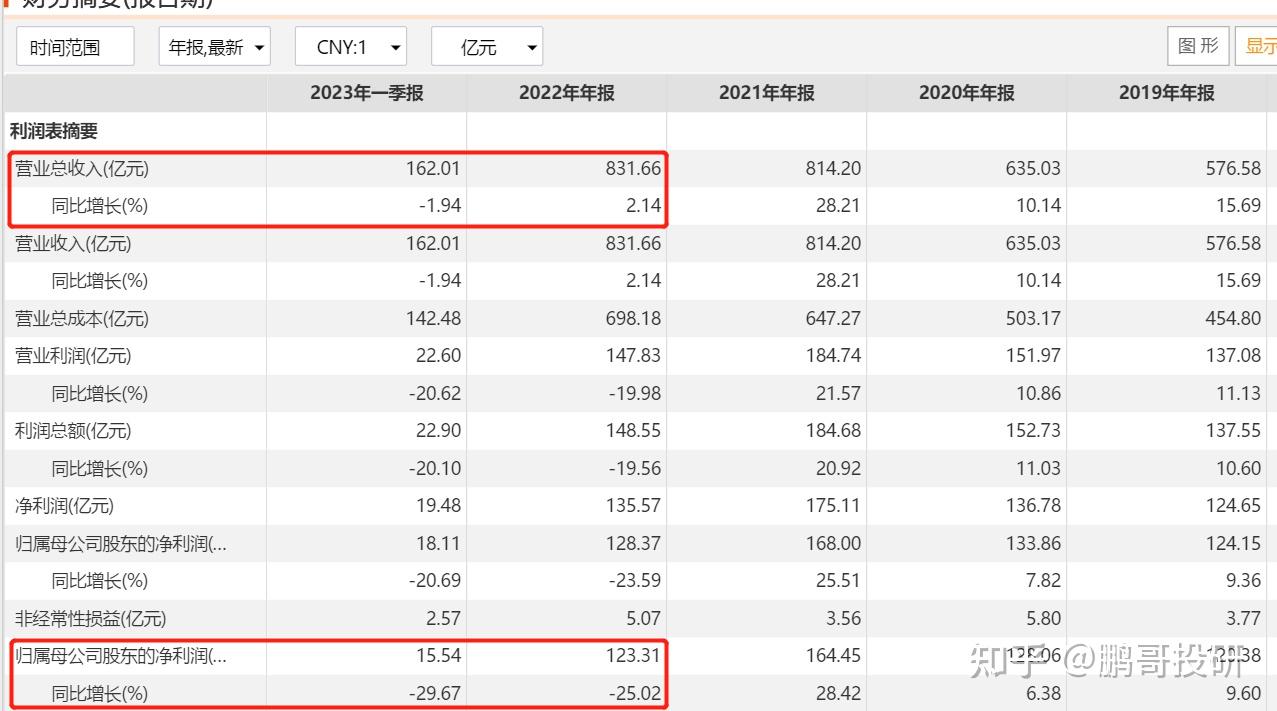1277x711 pixels.
Task: Click the 18.11 cell
Action: [438, 544]
